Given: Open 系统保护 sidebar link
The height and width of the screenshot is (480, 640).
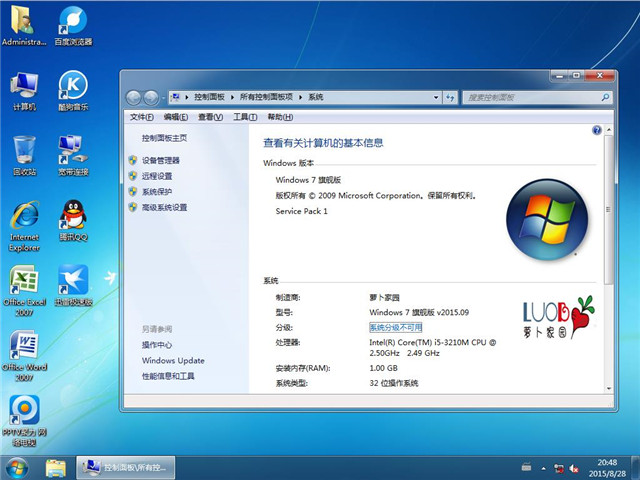Looking at the screenshot, I should (157, 191).
